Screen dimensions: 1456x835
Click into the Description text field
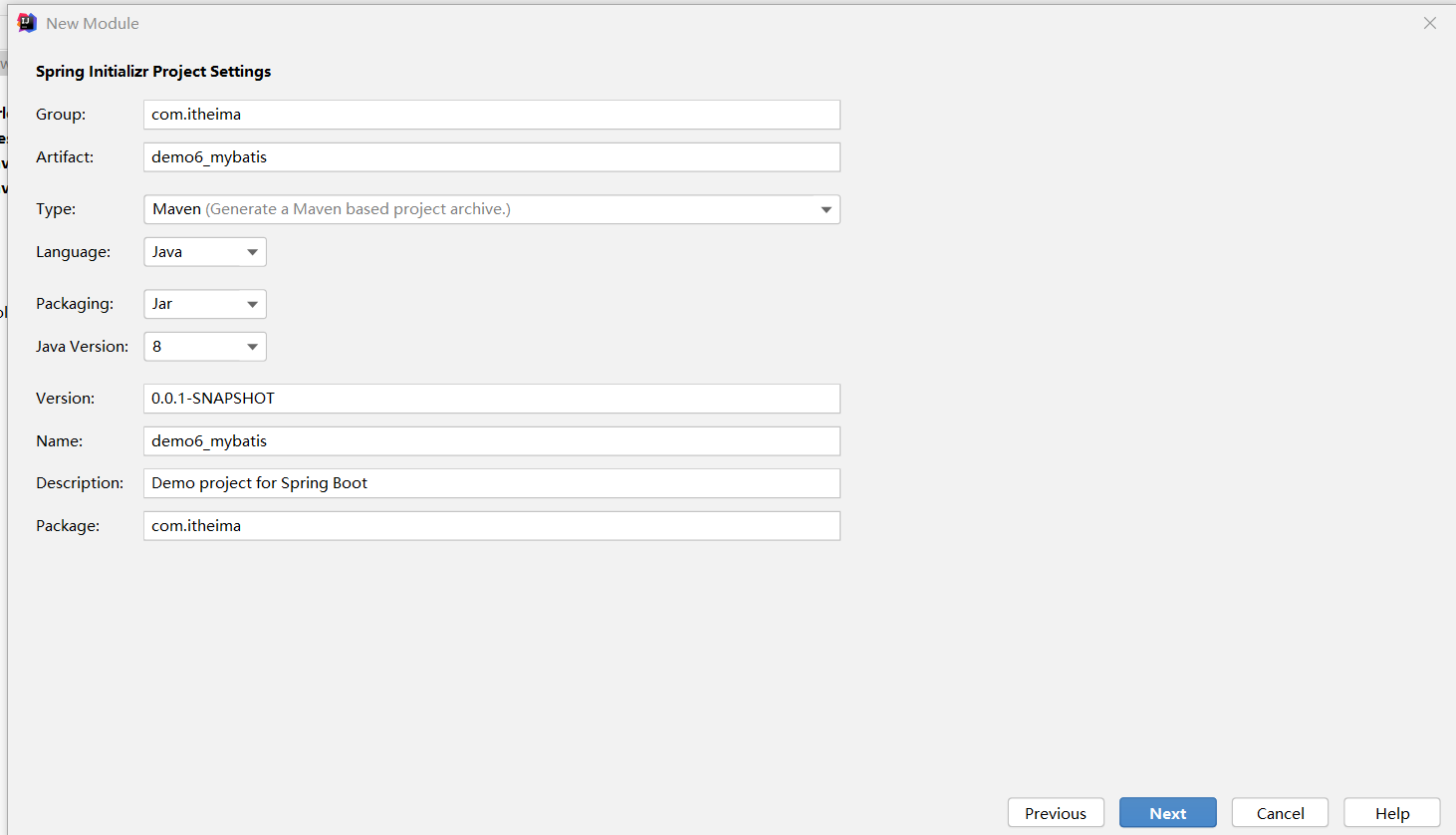tap(491, 483)
